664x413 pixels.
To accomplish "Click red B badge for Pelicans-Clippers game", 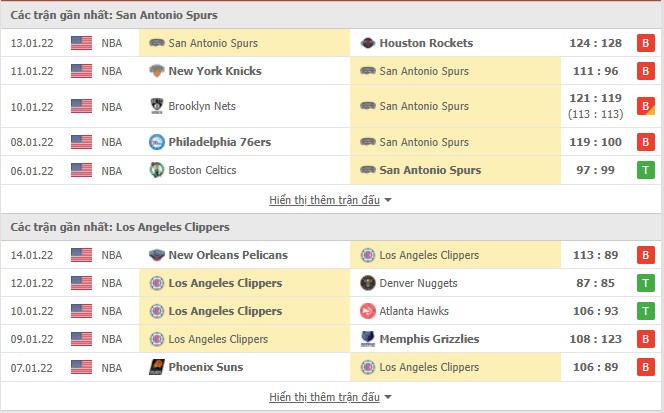I will (646, 255).
